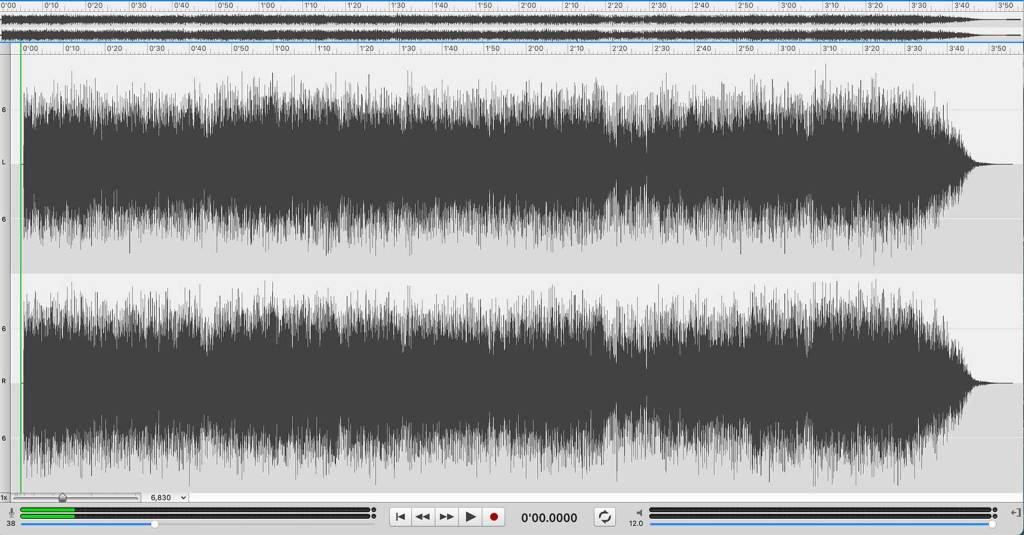Toggle loop playback
Image resolution: width=1024 pixels, height=535 pixels.
tap(605, 517)
